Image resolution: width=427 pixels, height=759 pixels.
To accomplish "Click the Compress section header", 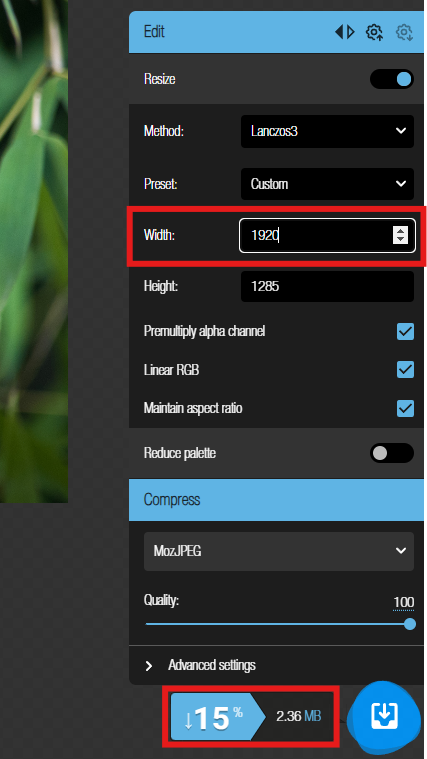I will (x=276, y=500).
